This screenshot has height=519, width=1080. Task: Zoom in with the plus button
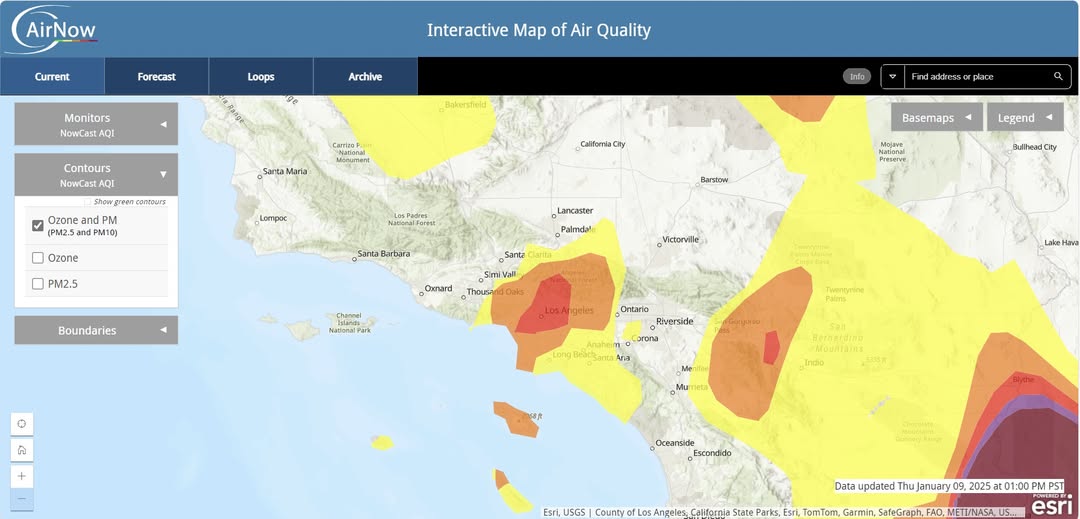point(22,476)
